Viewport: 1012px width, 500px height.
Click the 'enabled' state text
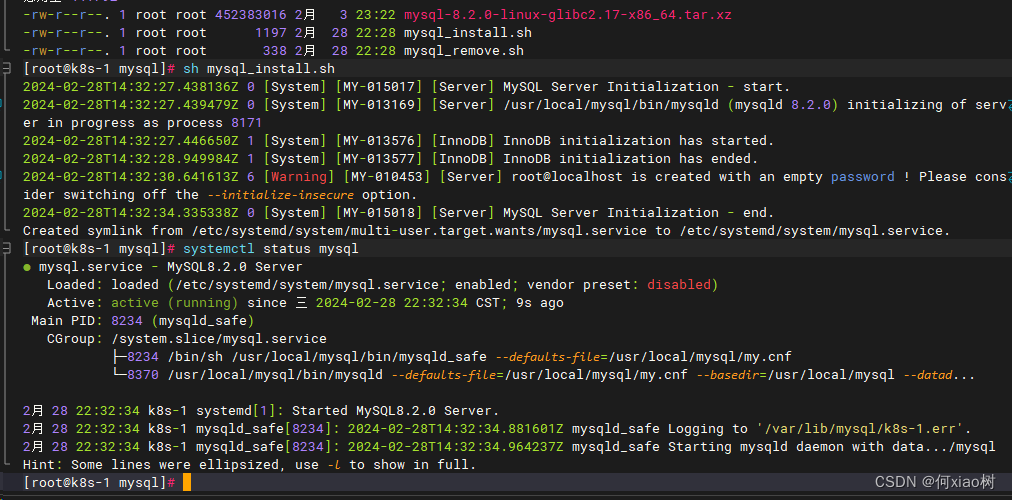pos(483,285)
